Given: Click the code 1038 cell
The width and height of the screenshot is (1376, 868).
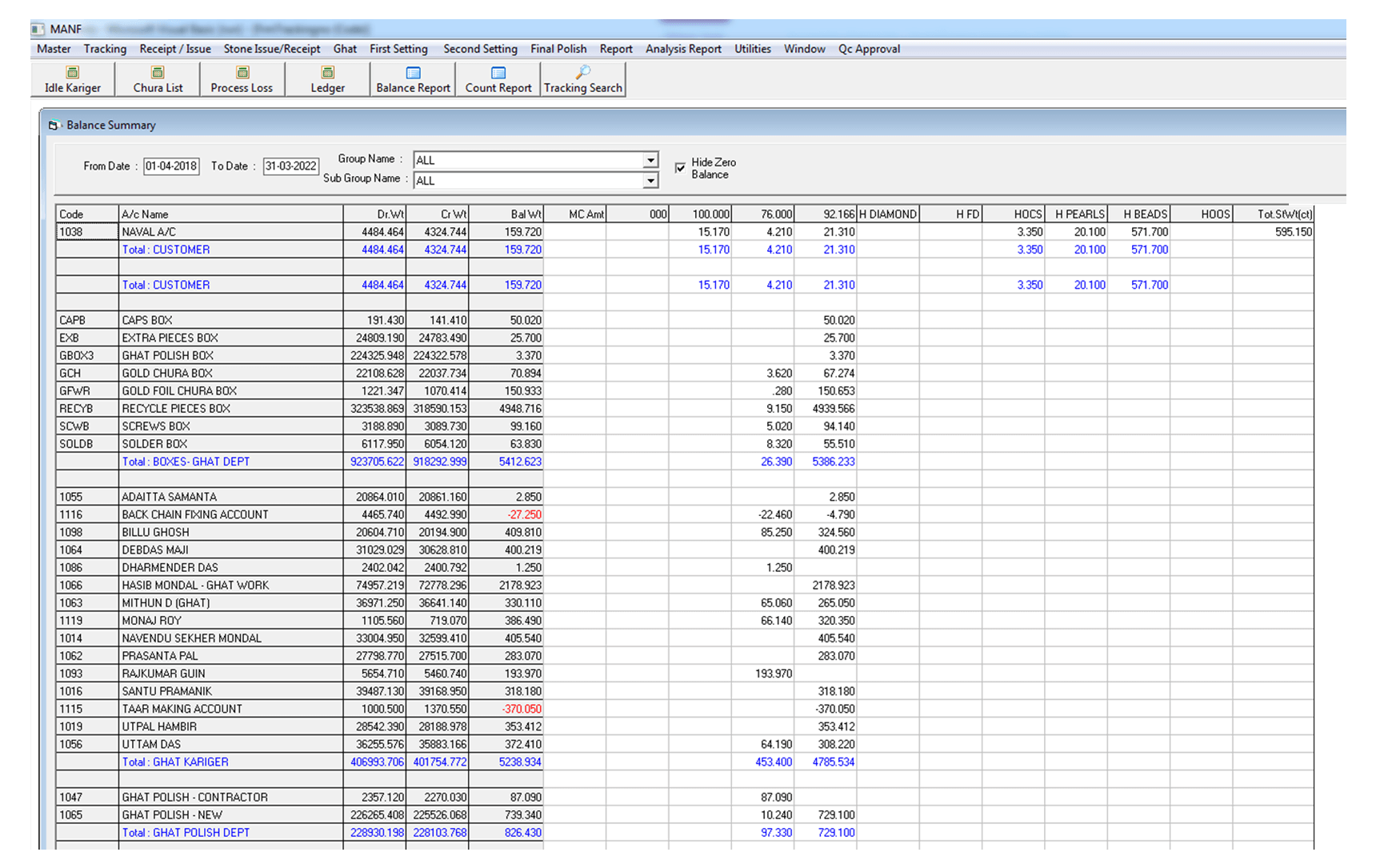Looking at the screenshot, I should coord(87,232).
